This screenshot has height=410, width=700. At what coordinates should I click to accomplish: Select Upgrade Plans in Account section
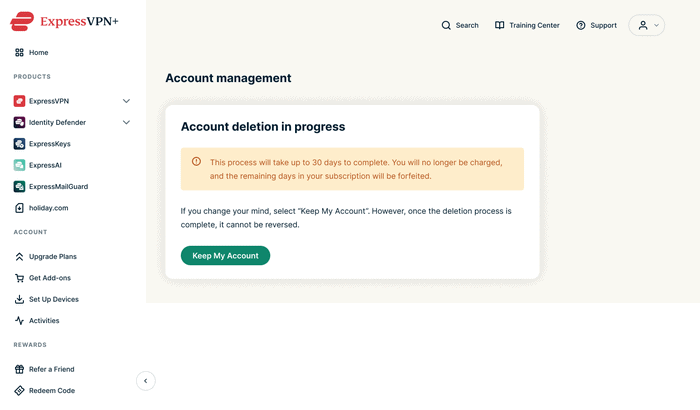click(53, 257)
